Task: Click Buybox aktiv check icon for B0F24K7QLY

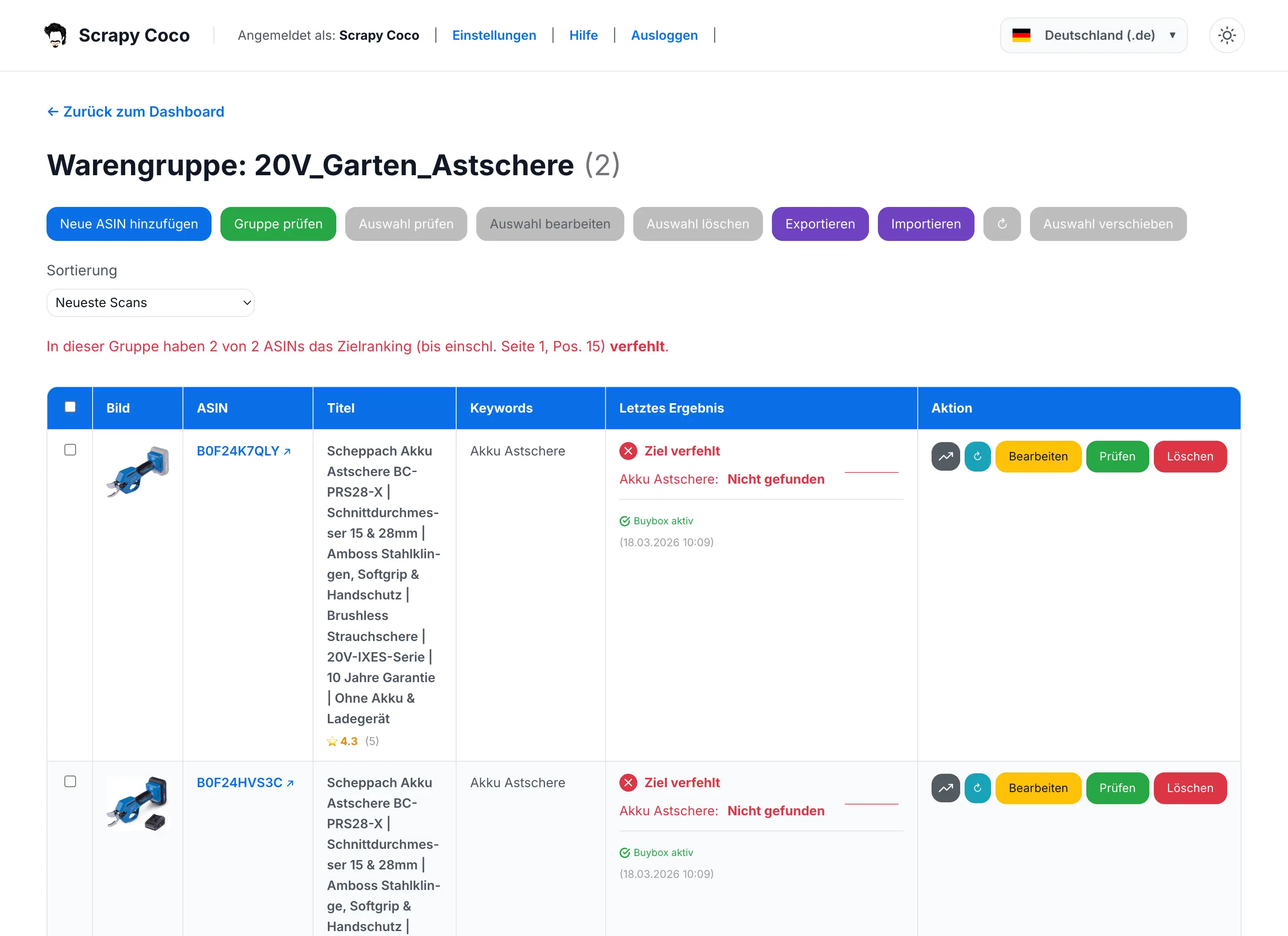Action: coord(625,521)
